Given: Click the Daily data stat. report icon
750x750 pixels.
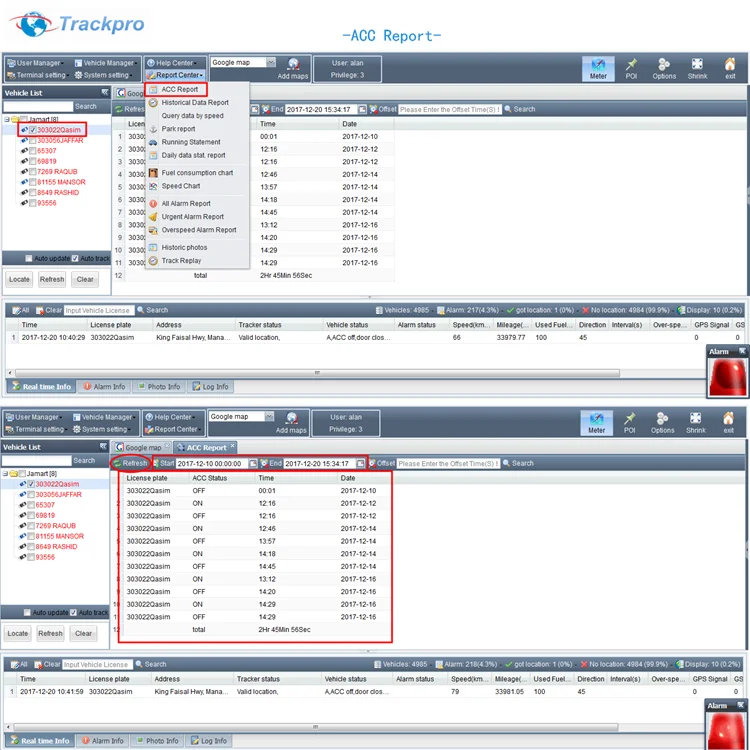Looking at the screenshot, I should [153, 155].
